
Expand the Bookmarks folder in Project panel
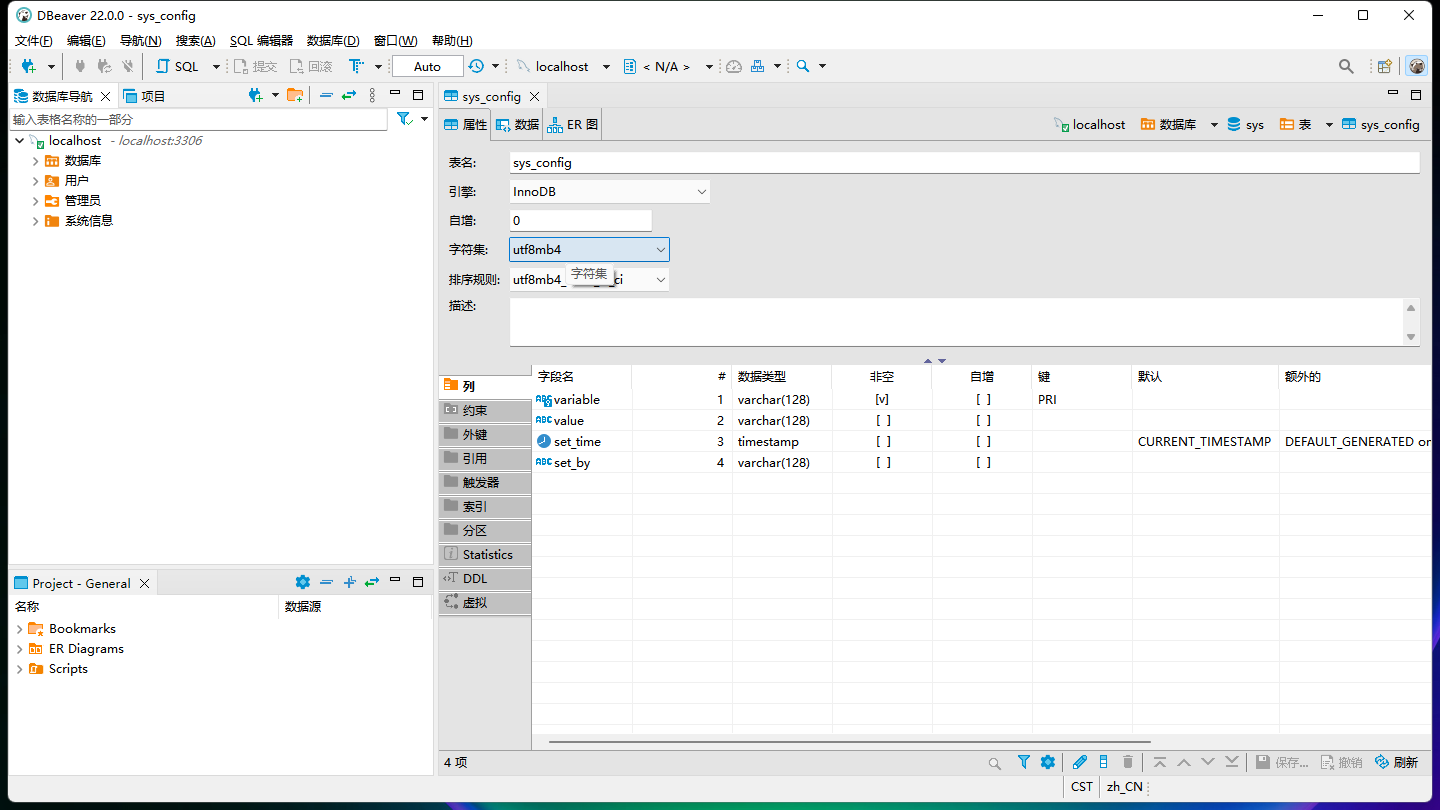(x=19, y=629)
